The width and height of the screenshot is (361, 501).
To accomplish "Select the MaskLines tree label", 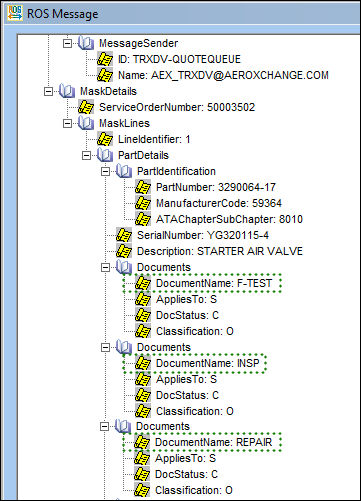I will click(124, 123).
